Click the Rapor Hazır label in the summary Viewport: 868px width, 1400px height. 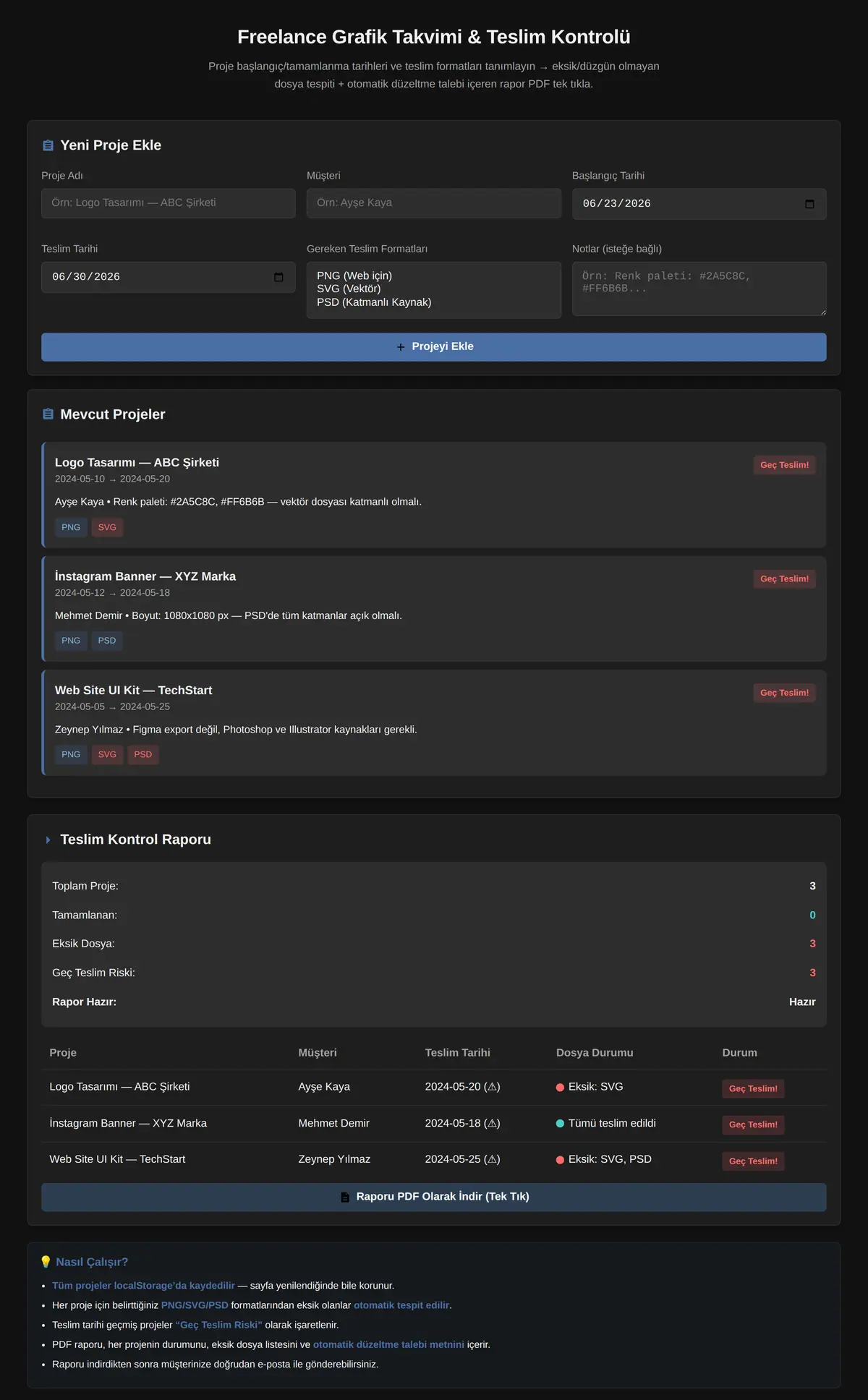tap(84, 1002)
